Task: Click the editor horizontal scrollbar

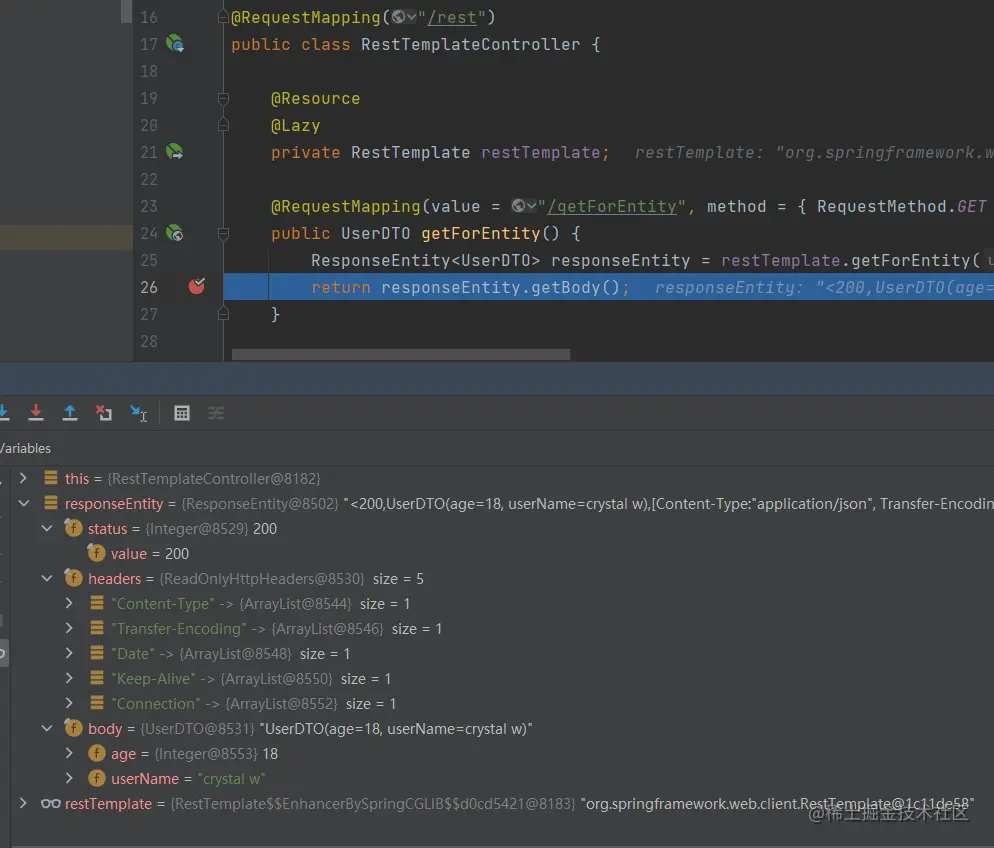Action: pyautogui.click(x=400, y=354)
